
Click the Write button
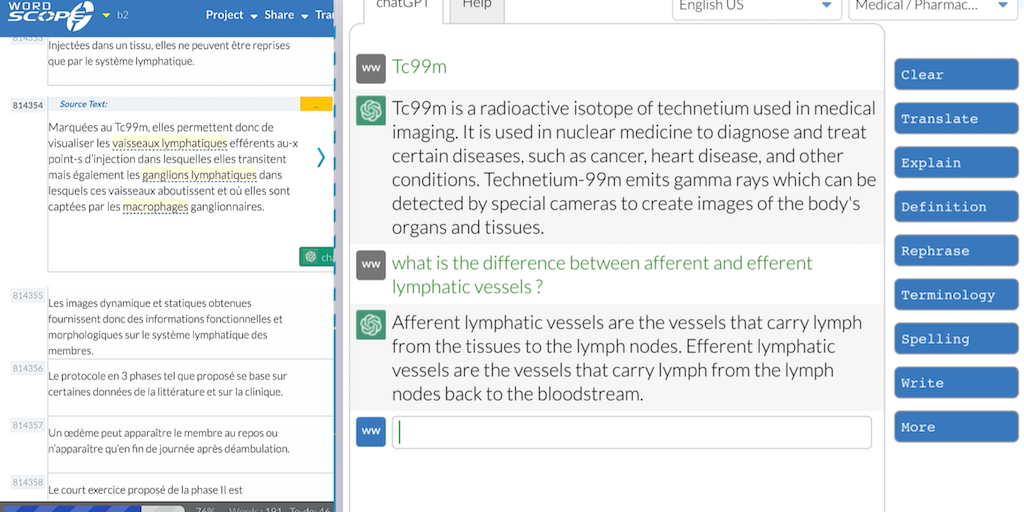956,383
